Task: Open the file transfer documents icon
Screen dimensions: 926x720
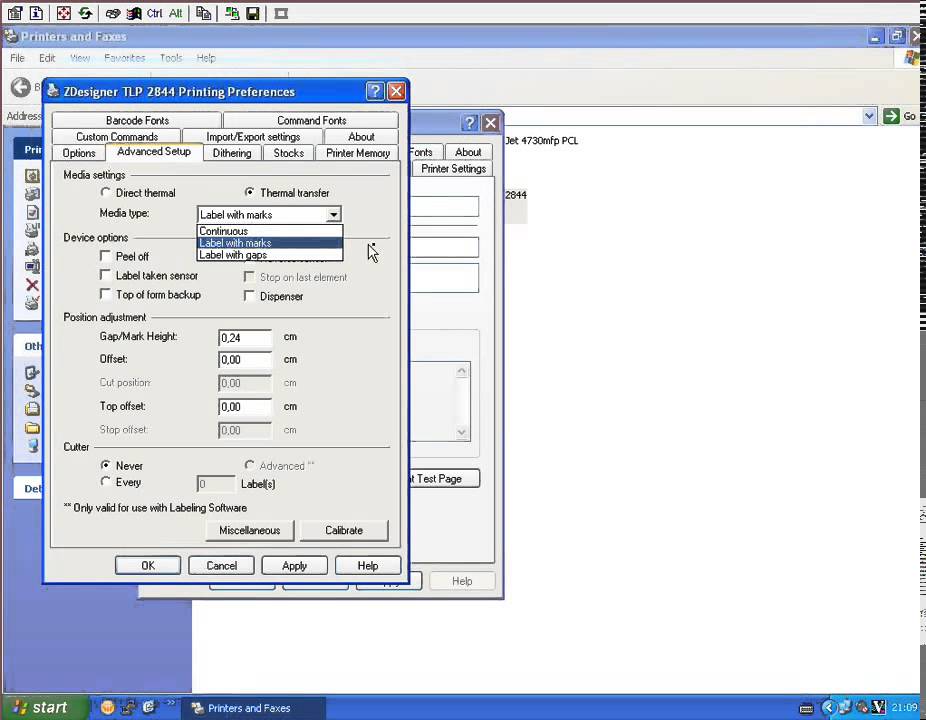Action: click(204, 13)
